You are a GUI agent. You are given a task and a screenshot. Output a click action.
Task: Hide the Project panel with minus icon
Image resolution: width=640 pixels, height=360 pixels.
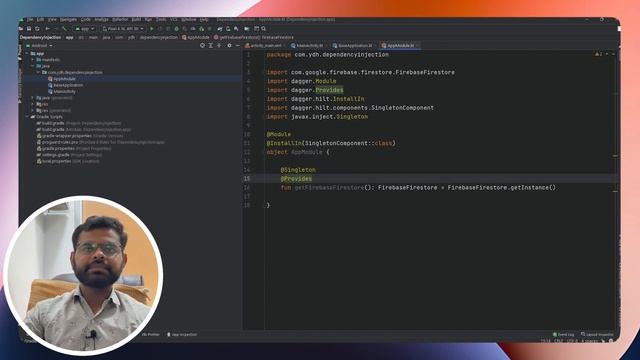pyautogui.click(x=238, y=46)
